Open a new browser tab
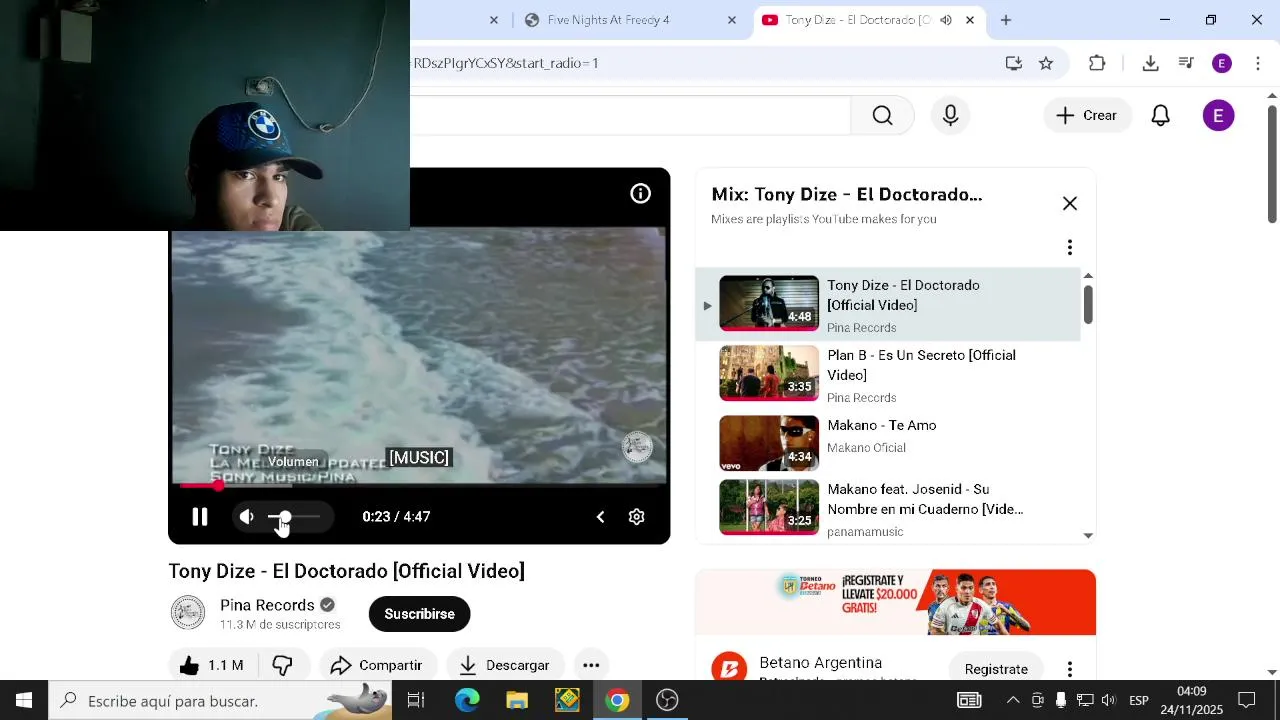1280x720 pixels. click(x=1006, y=20)
